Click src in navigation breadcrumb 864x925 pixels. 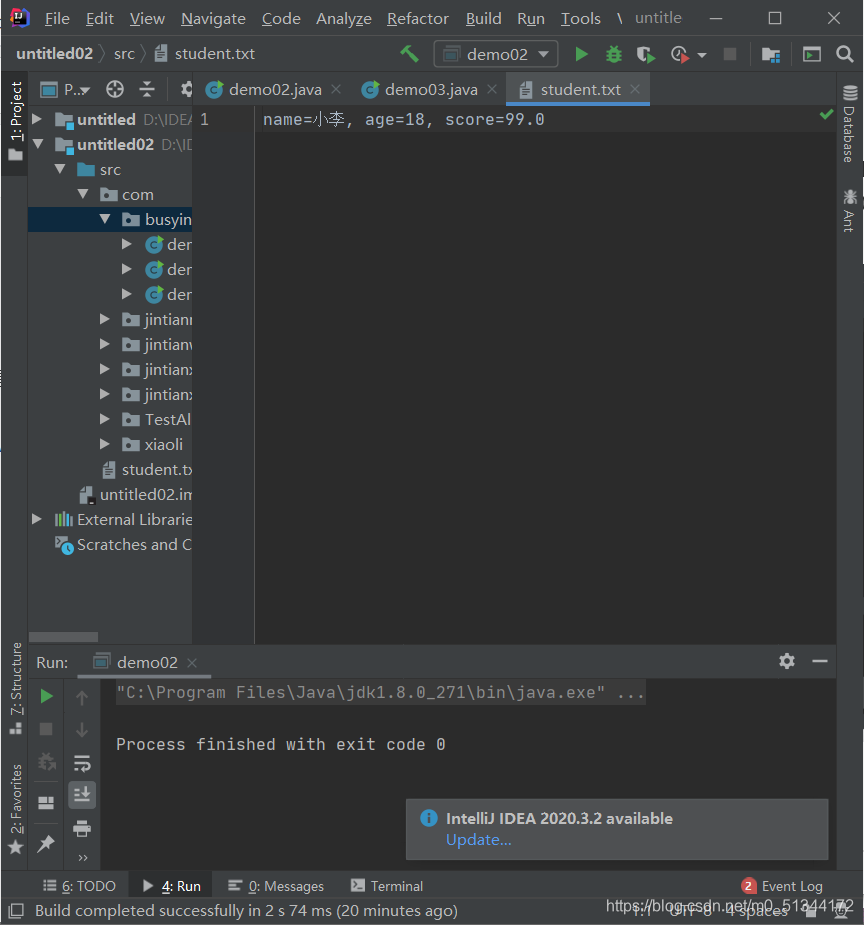124,54
